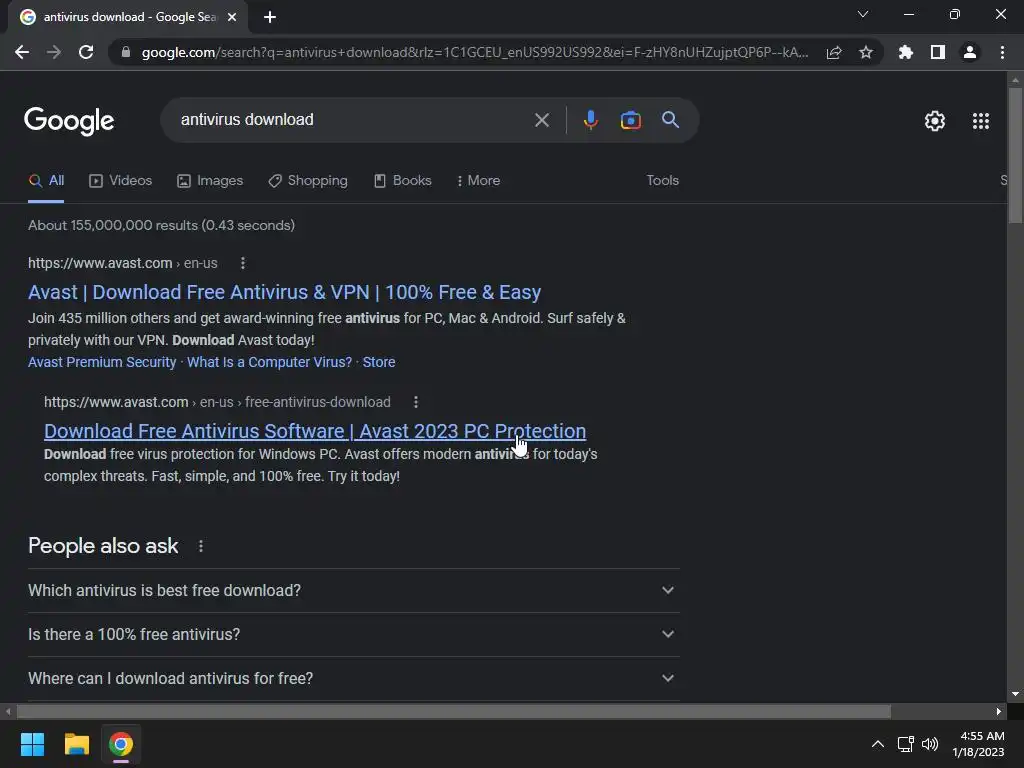Show hidden system tray icons

pos(878,744)
